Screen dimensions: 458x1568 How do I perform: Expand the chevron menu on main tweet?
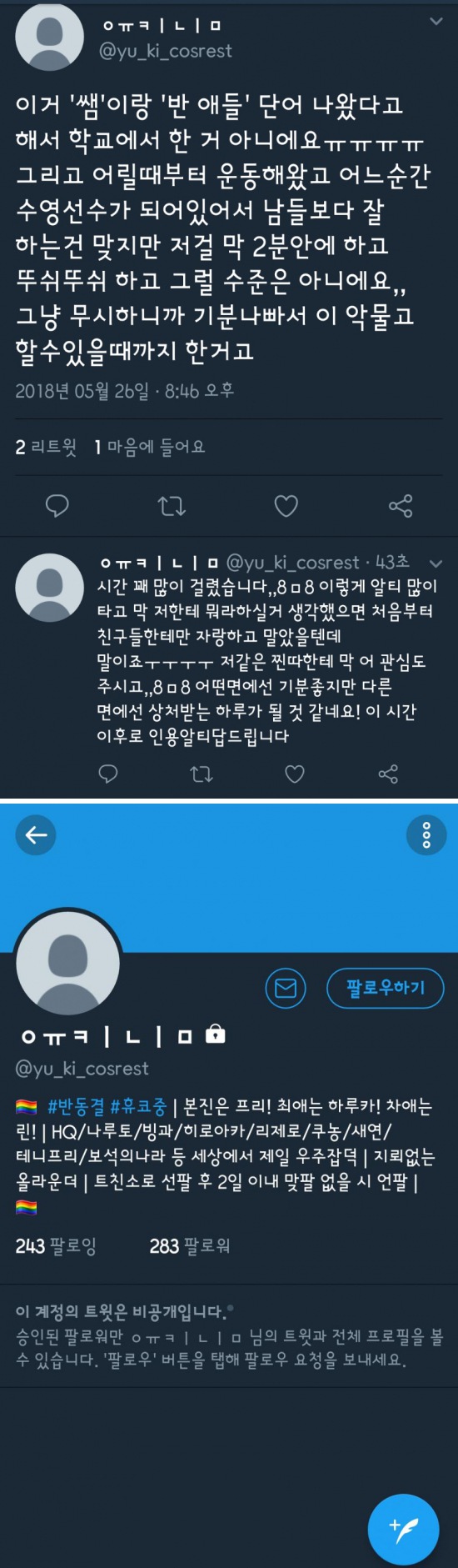[436, 22]
